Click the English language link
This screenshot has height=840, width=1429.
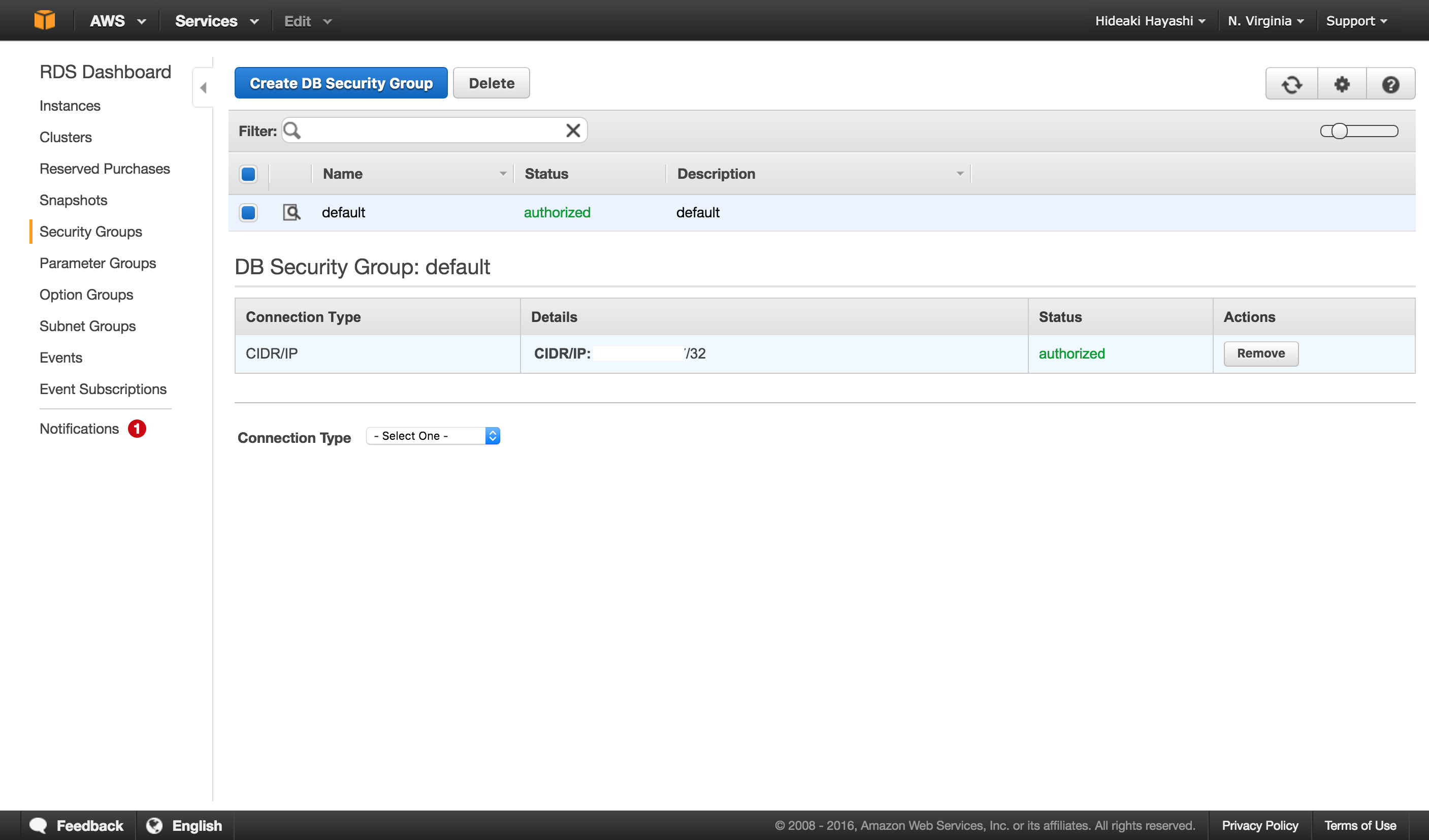tap(197, 825)
